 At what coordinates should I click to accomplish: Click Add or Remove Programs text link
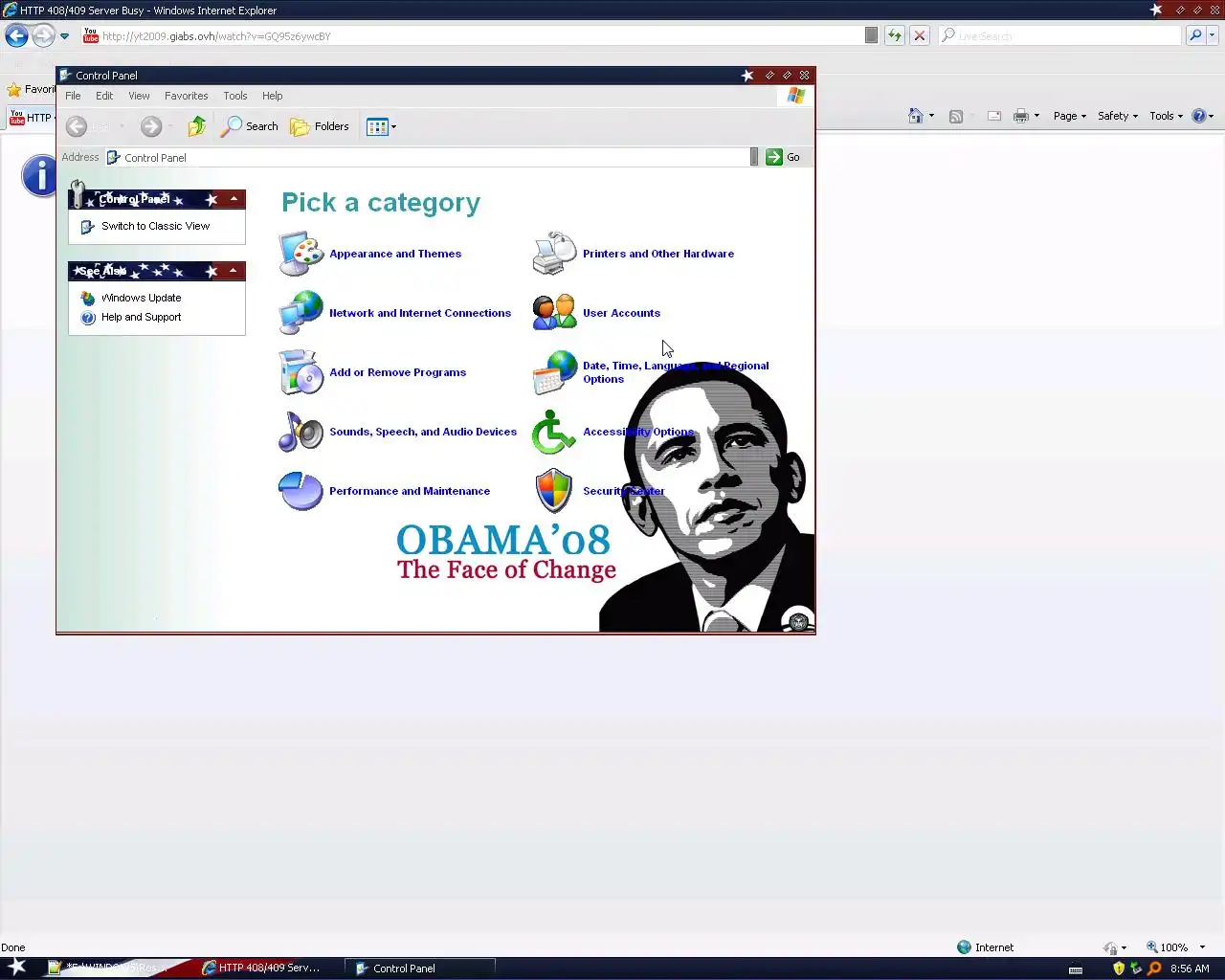click(x=397, y=372)
